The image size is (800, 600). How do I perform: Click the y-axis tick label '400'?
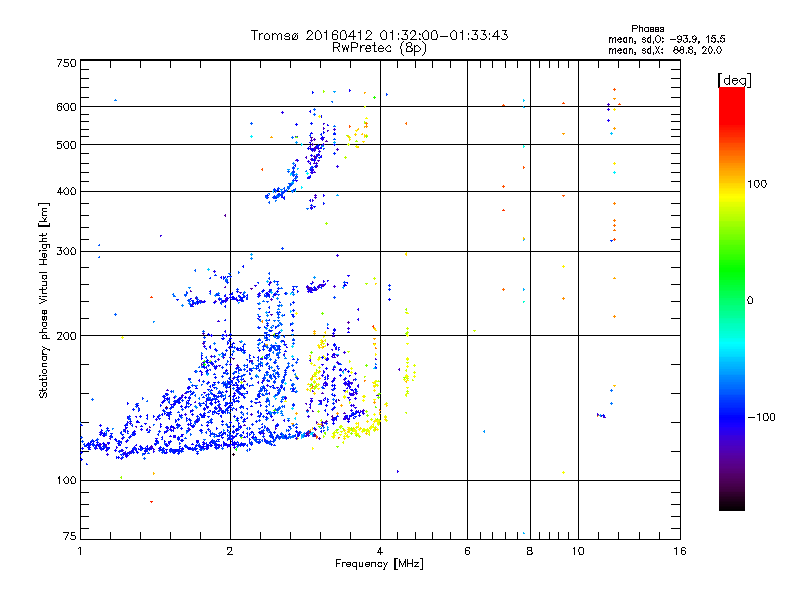66,192
